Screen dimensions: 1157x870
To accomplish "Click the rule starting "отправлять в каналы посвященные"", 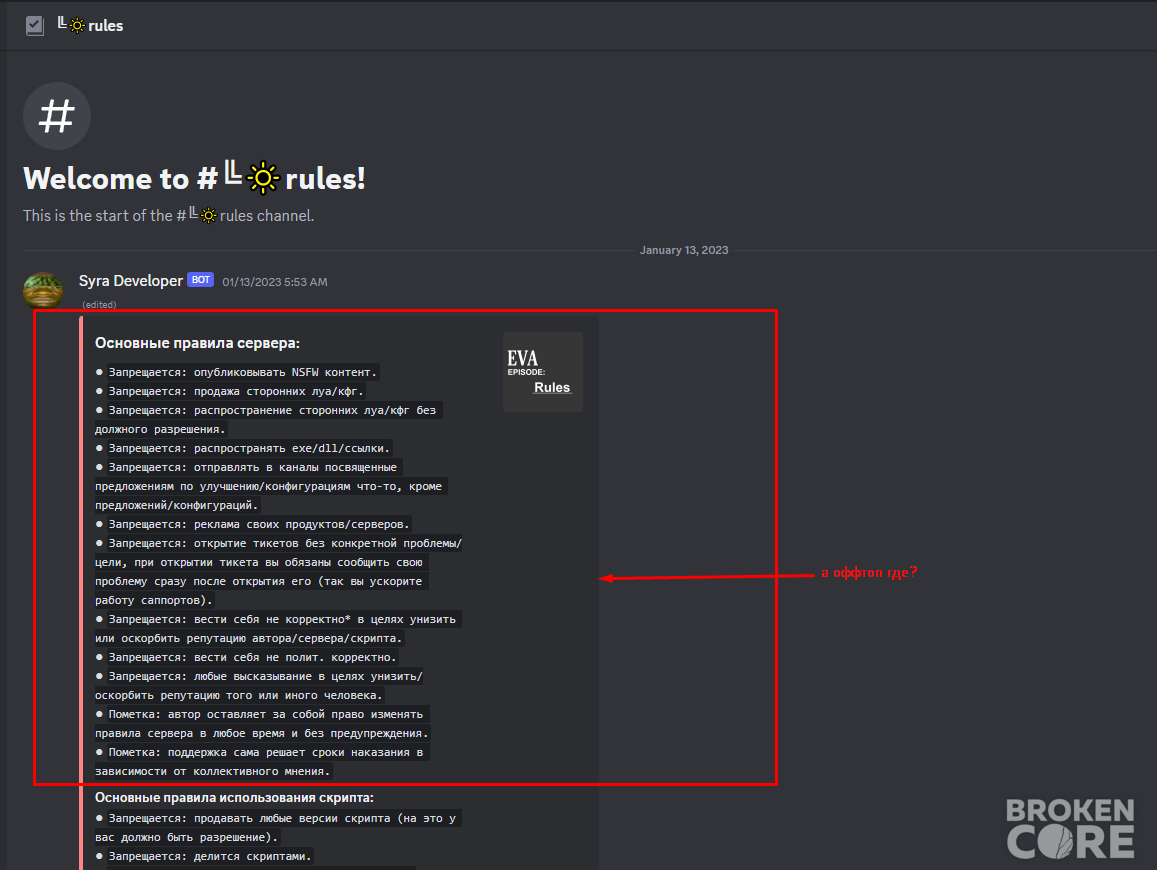I will 271,486.
